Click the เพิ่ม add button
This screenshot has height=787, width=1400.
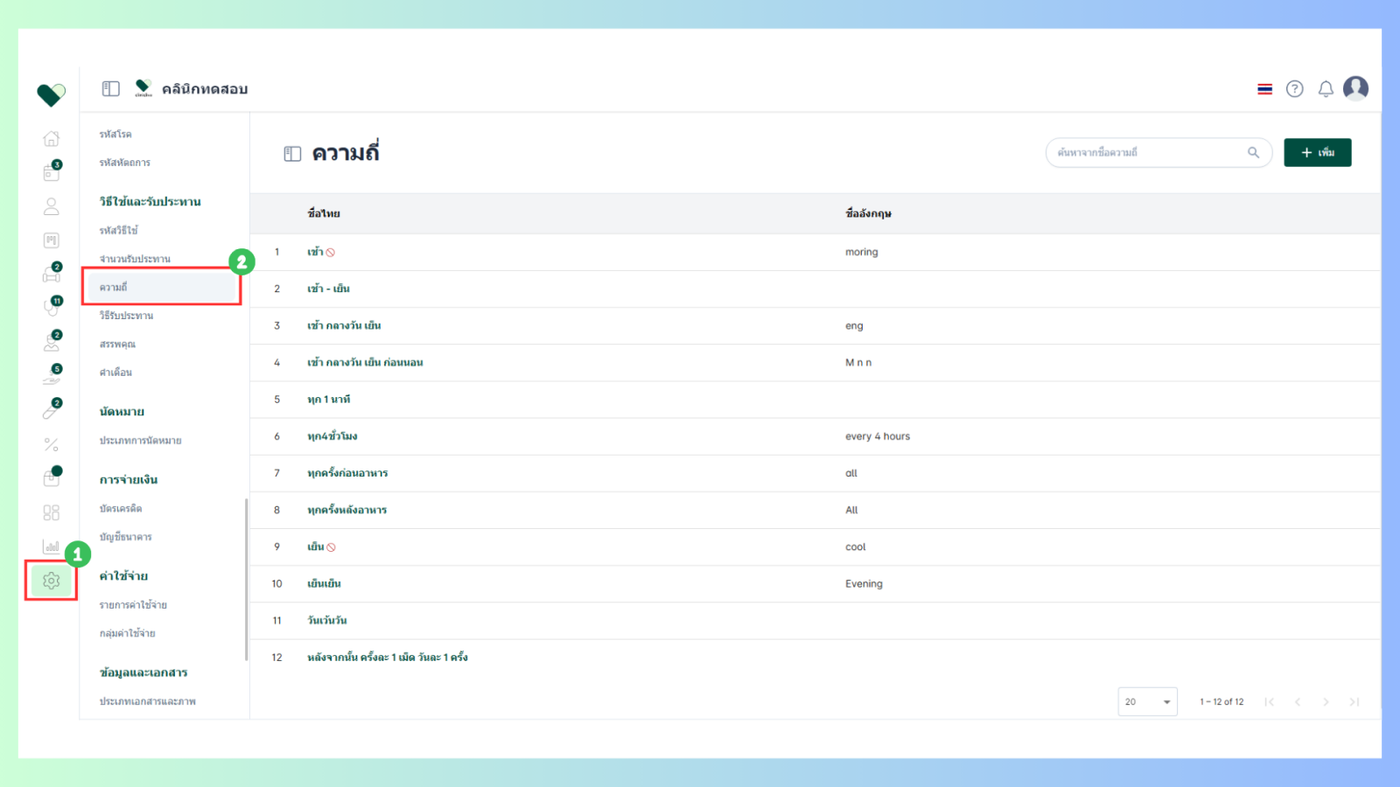pos(1318,153)
